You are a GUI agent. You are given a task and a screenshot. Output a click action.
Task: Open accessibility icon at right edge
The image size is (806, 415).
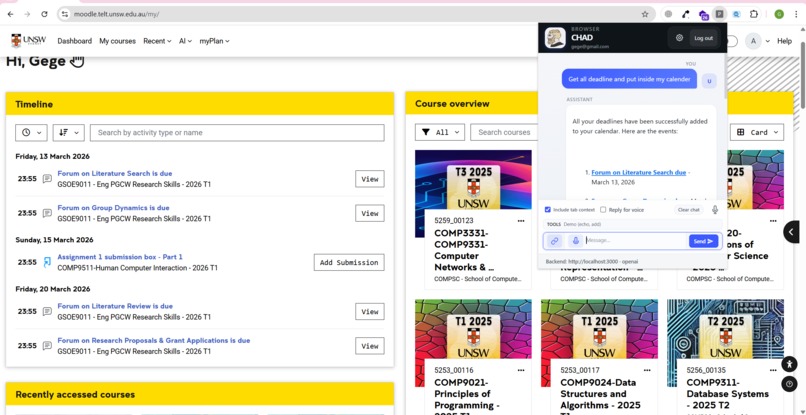(x=789, y=365)
